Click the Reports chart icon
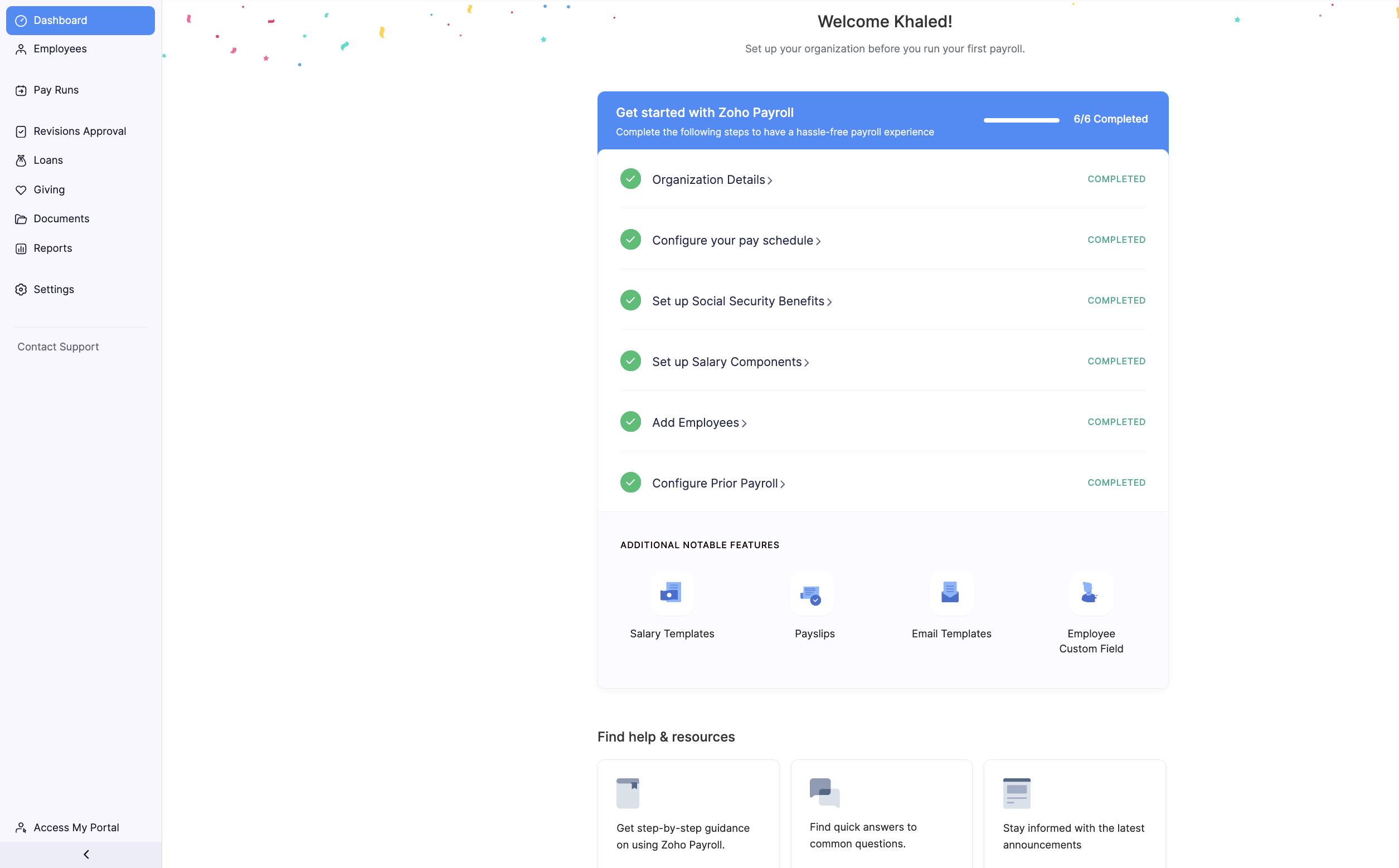The height and width of the screenshot is (868, 1399). 21,248
